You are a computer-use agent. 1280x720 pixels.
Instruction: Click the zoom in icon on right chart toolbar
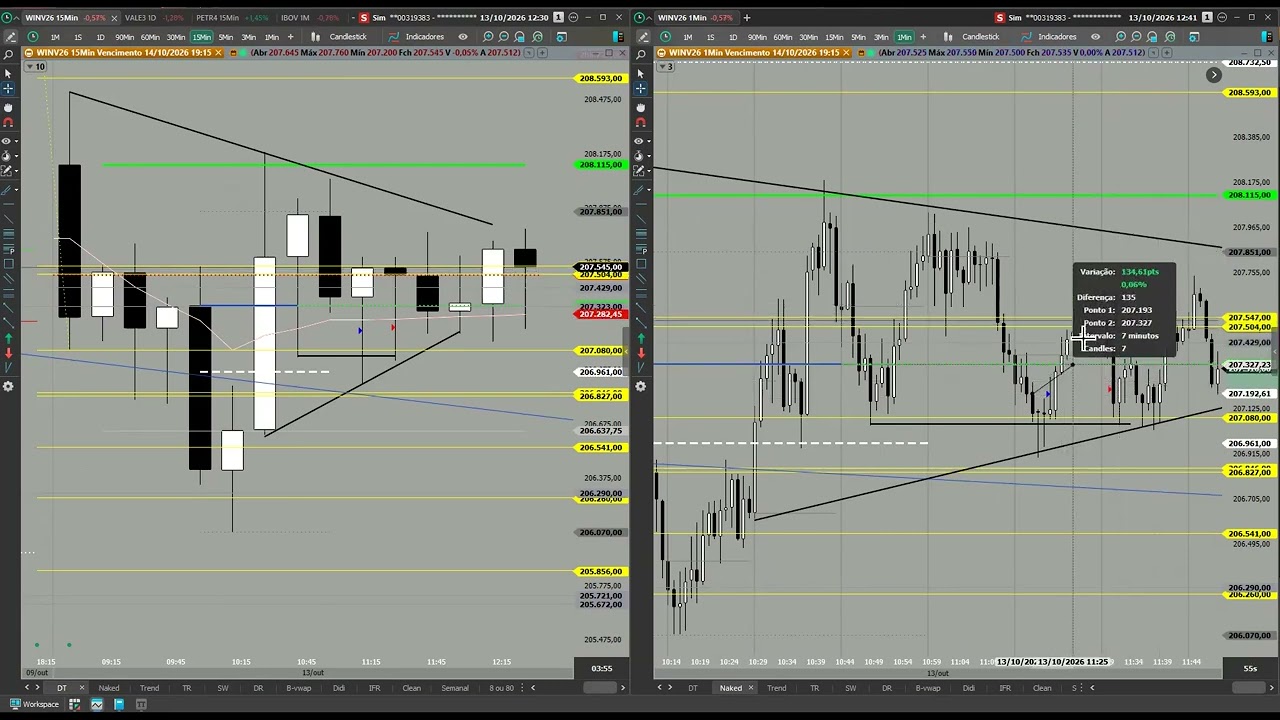point(1120,37)
